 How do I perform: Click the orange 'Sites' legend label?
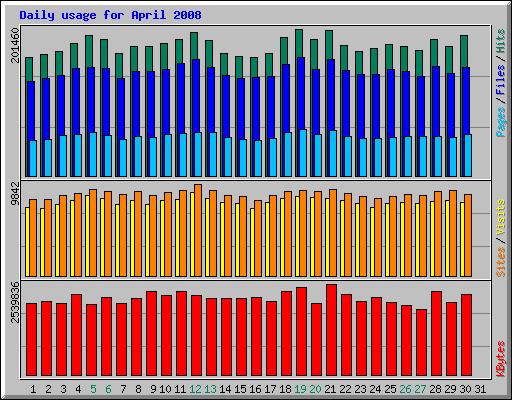[x=500, y=262]
